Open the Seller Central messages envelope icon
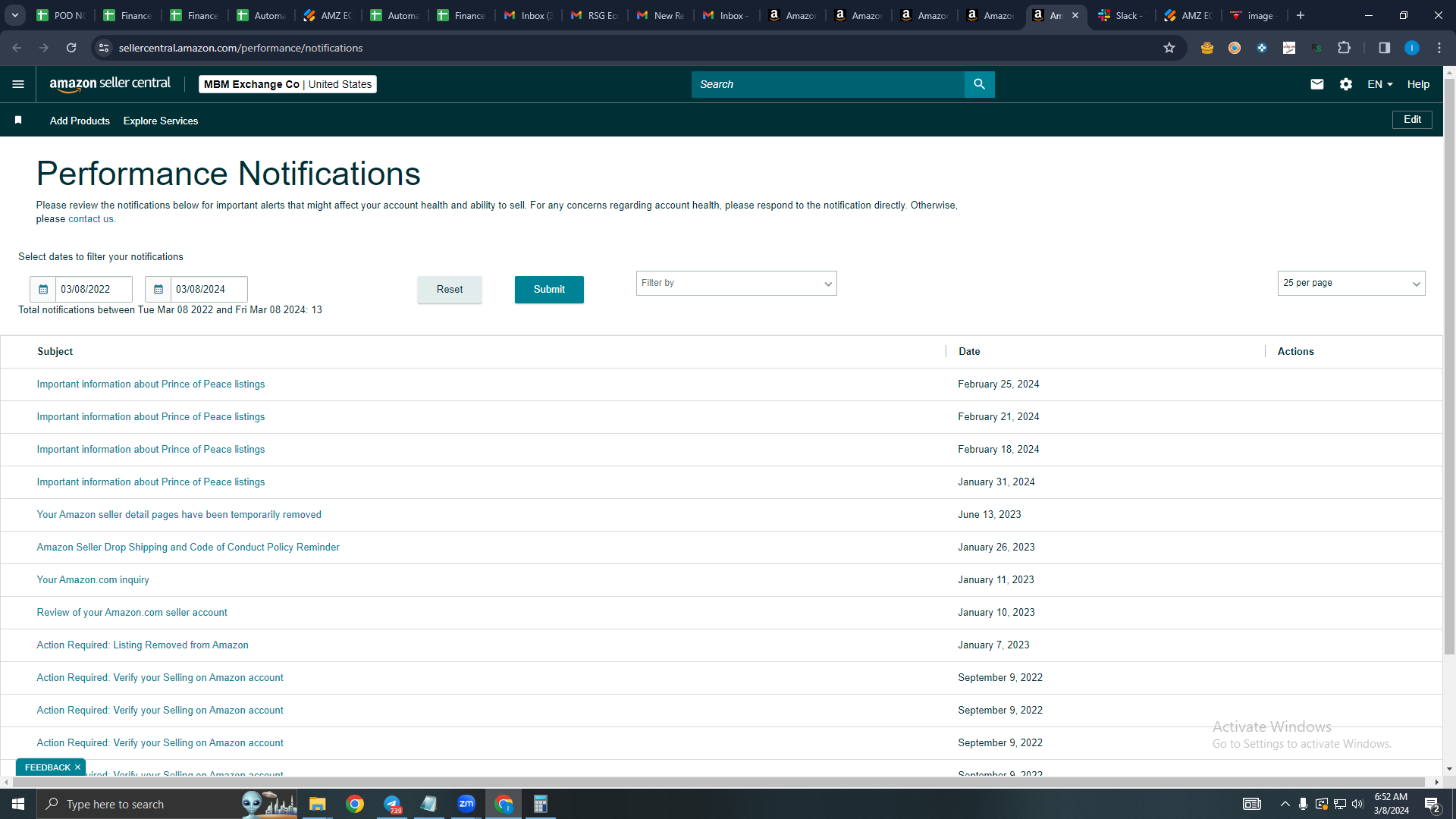The width and height of the screenshot is (1456, 819). 1317,84
